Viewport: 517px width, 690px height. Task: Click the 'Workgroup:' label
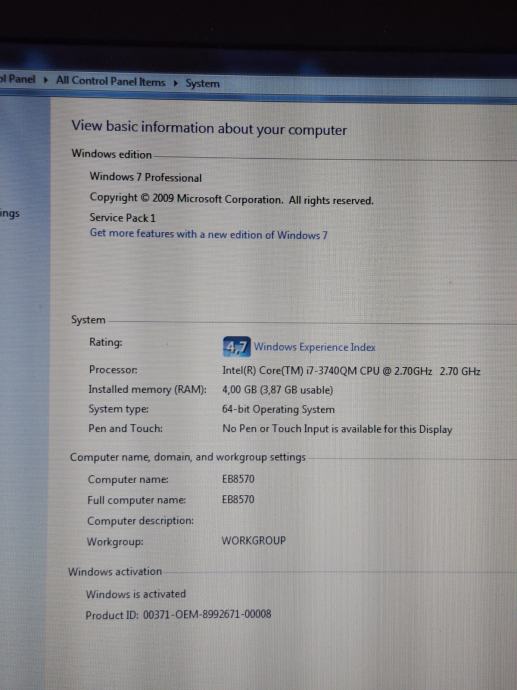pos(115,541)
